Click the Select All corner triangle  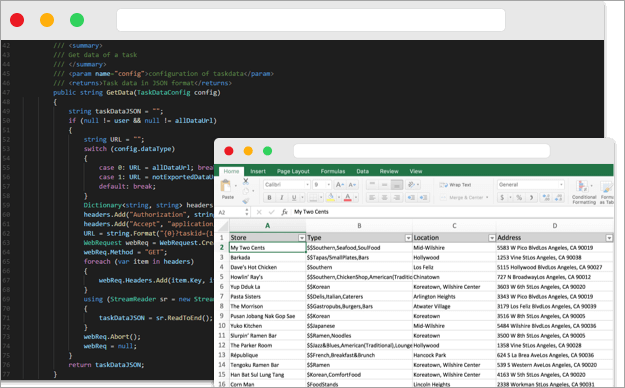[x=222, y=226]
